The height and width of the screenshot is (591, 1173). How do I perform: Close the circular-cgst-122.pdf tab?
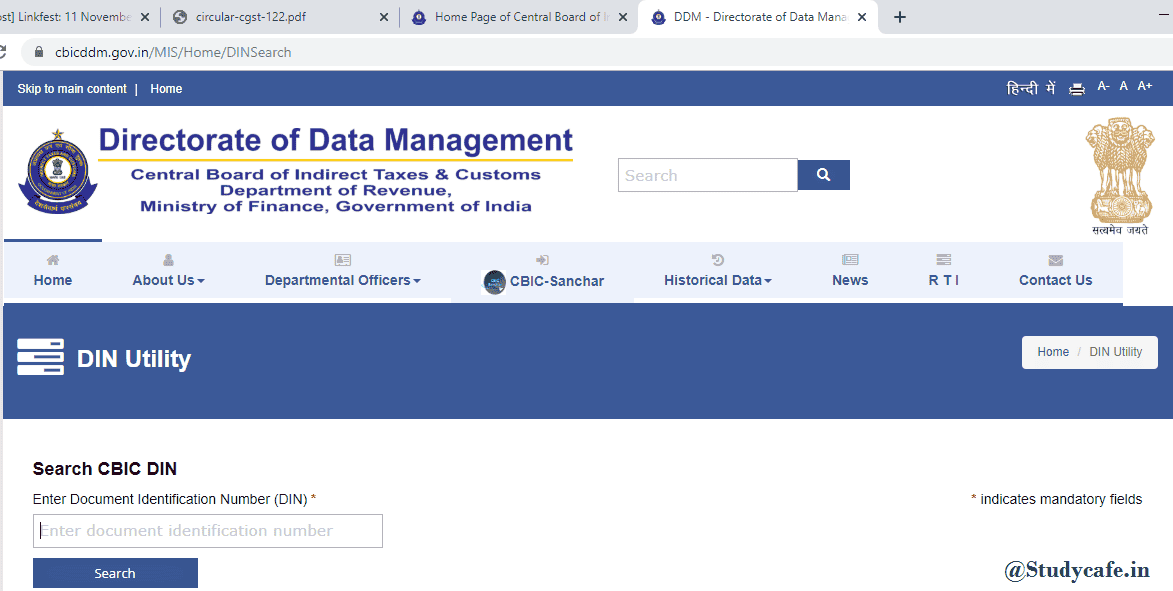[384, 17]
